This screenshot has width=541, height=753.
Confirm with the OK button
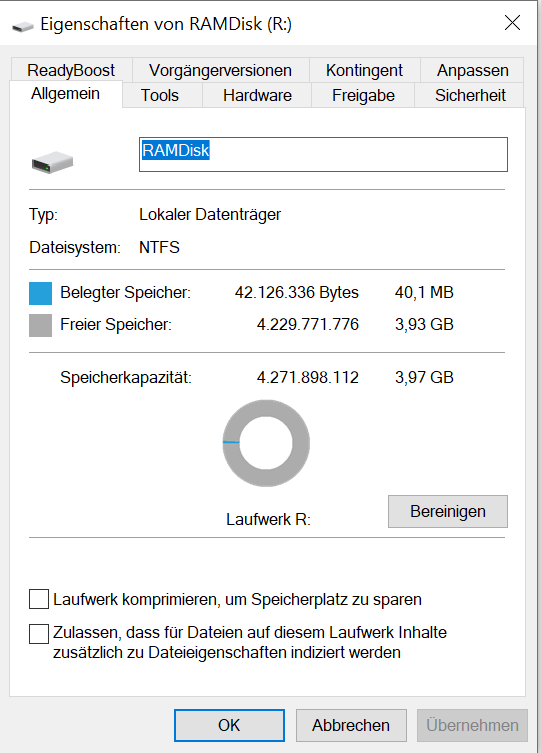click(x=229, y=725)
